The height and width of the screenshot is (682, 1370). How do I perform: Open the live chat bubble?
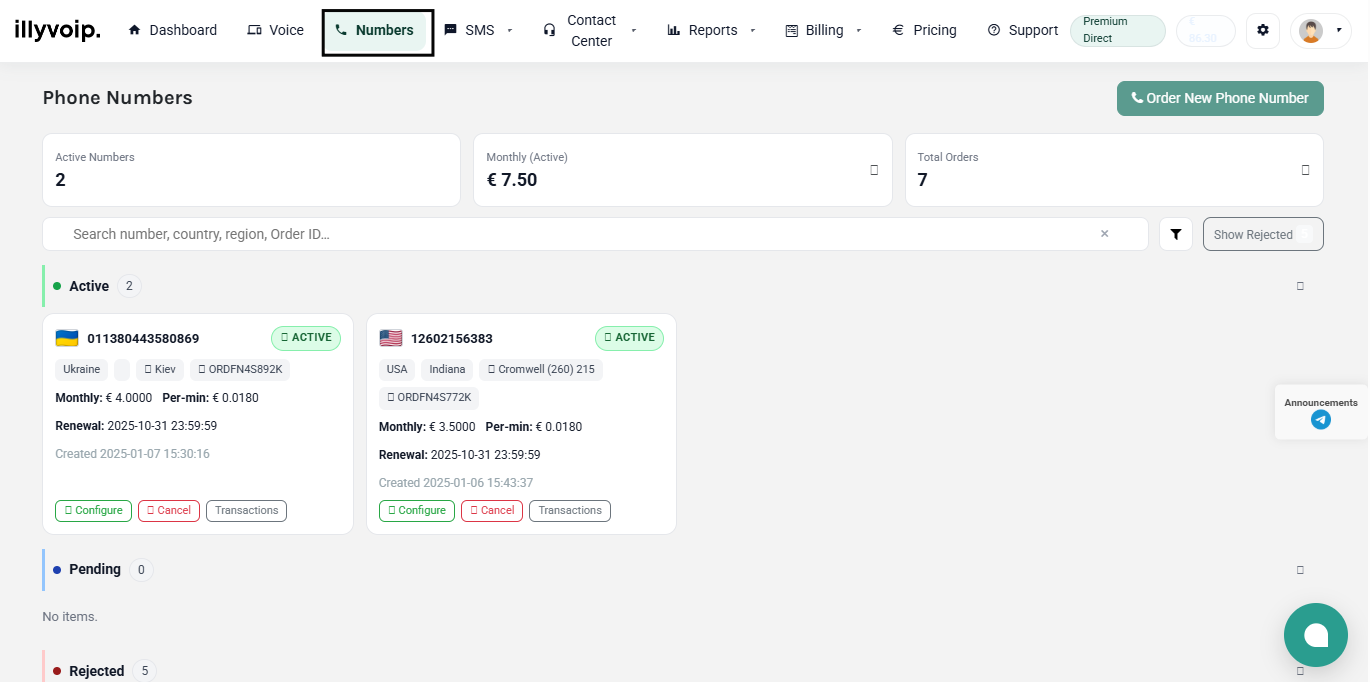pos(1315,635)
